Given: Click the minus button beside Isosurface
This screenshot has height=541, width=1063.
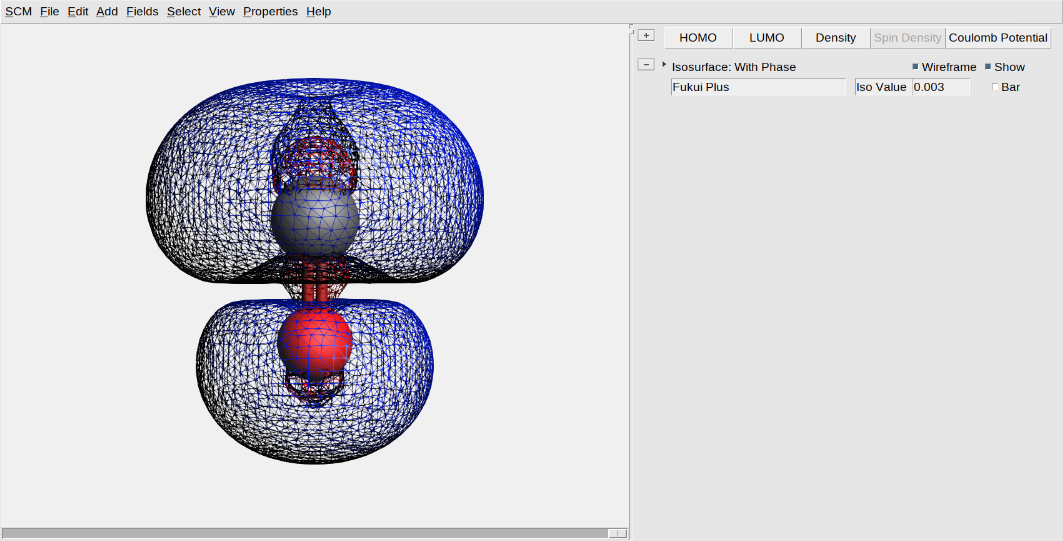Looking at the screenshot, I should pyautogui.click(x=646, y=65).
